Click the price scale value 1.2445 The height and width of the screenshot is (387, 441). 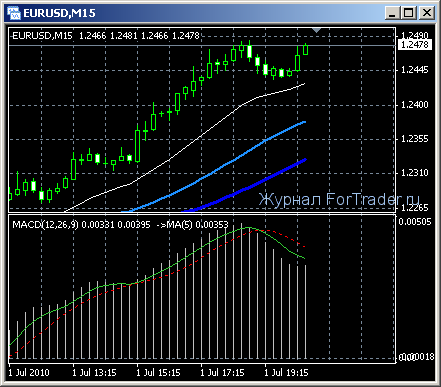click(x=414, y=70)
